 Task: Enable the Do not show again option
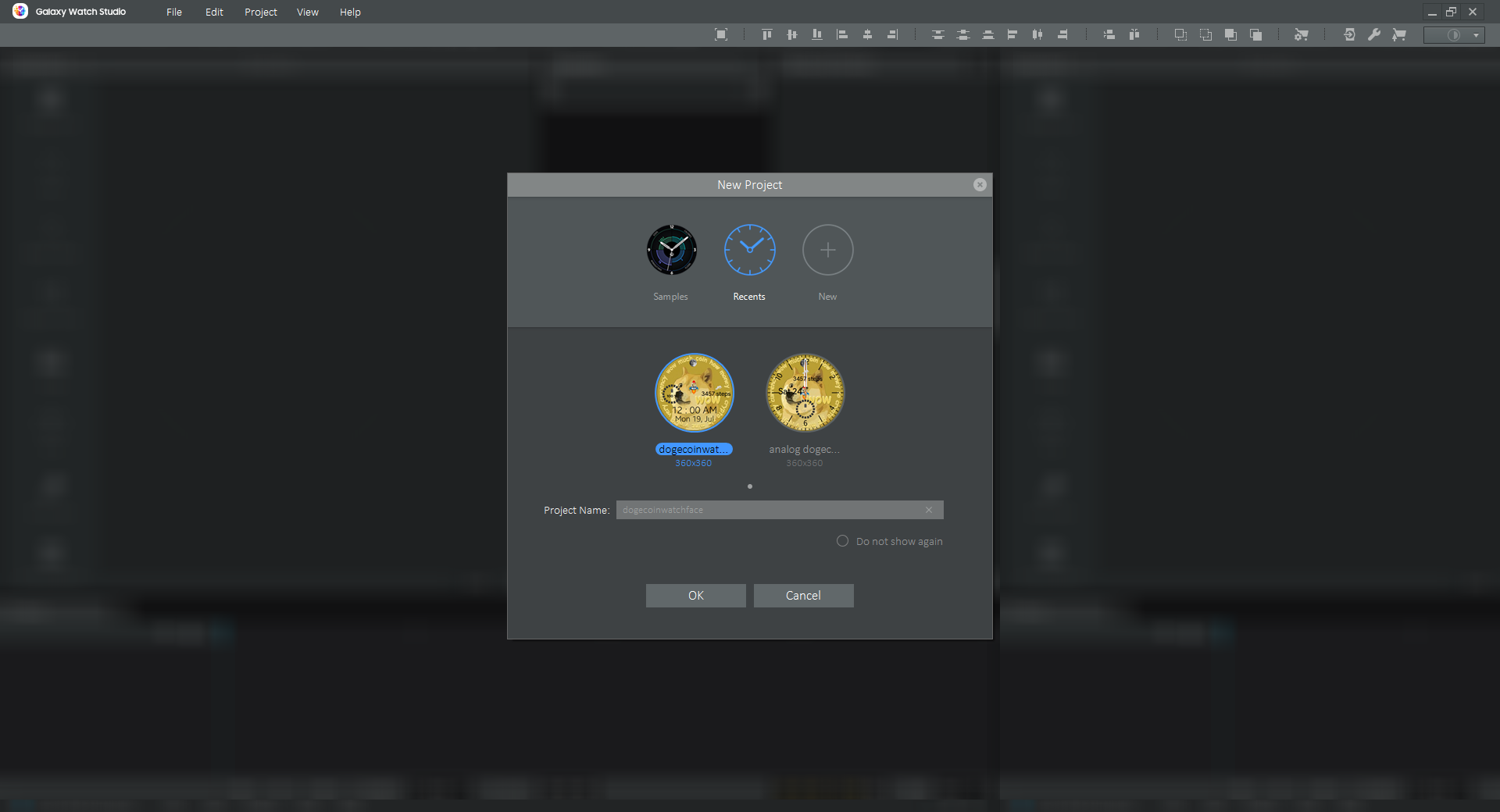coord(842,541)
